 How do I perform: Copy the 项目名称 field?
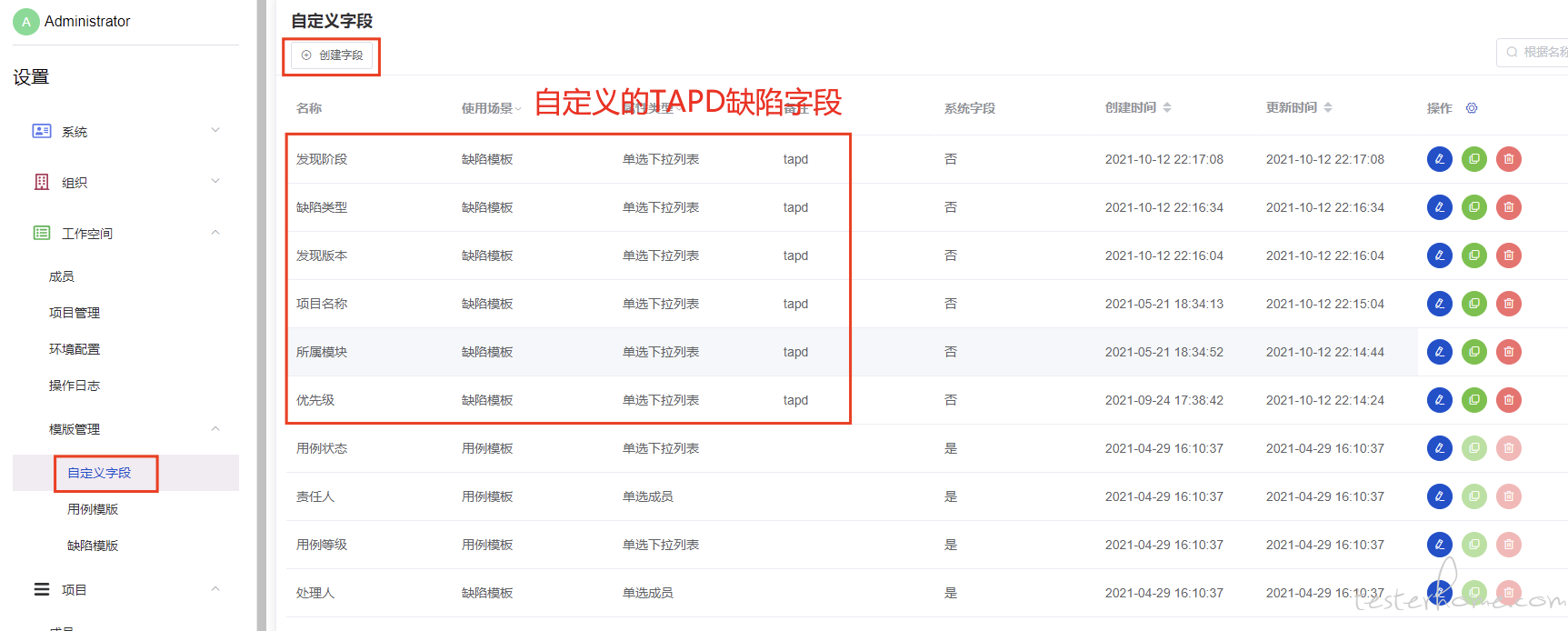click(1473, 304)
